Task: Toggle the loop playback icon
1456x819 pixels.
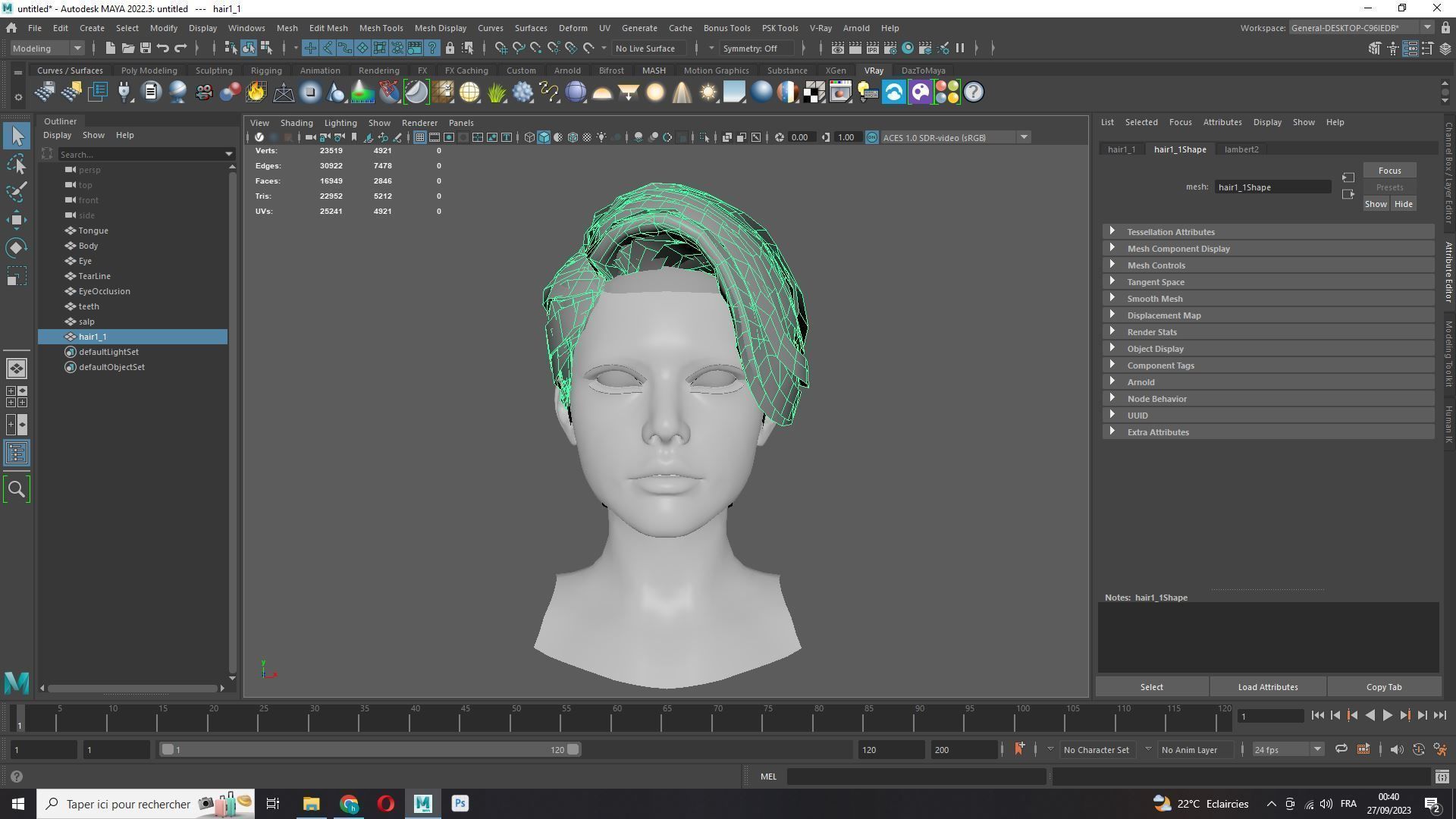Action: pyautogui.click(x=1341, y=749)
